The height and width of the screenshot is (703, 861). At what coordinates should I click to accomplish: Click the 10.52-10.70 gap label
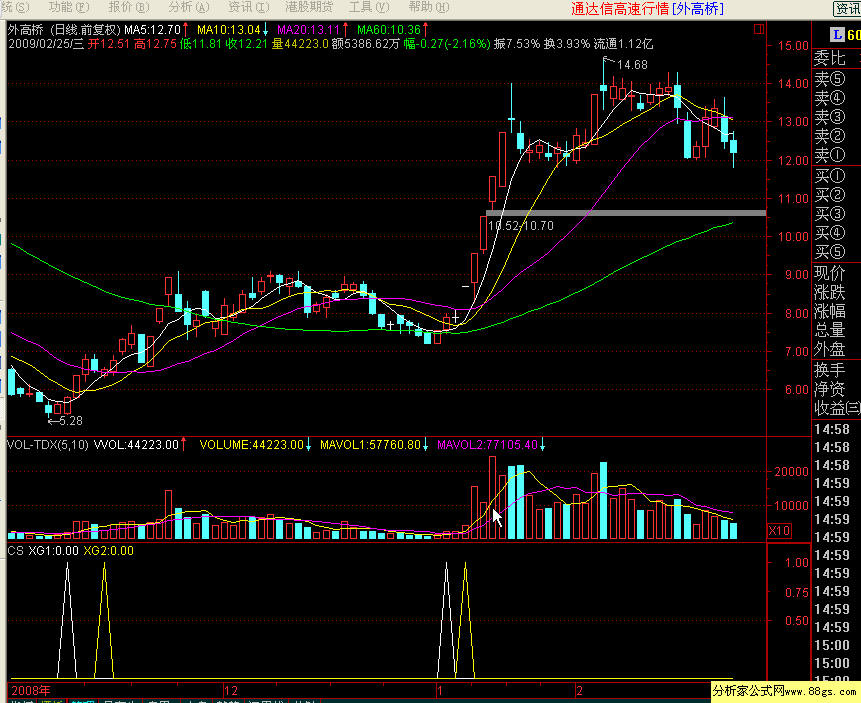[521, 225]
